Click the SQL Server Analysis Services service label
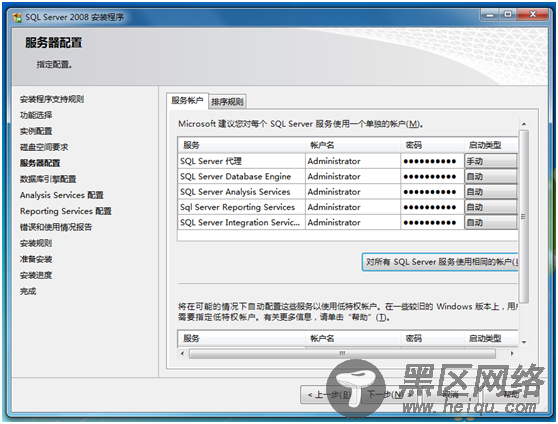Image resolution: width=558 pixels, height=424 pixels. 235,192
